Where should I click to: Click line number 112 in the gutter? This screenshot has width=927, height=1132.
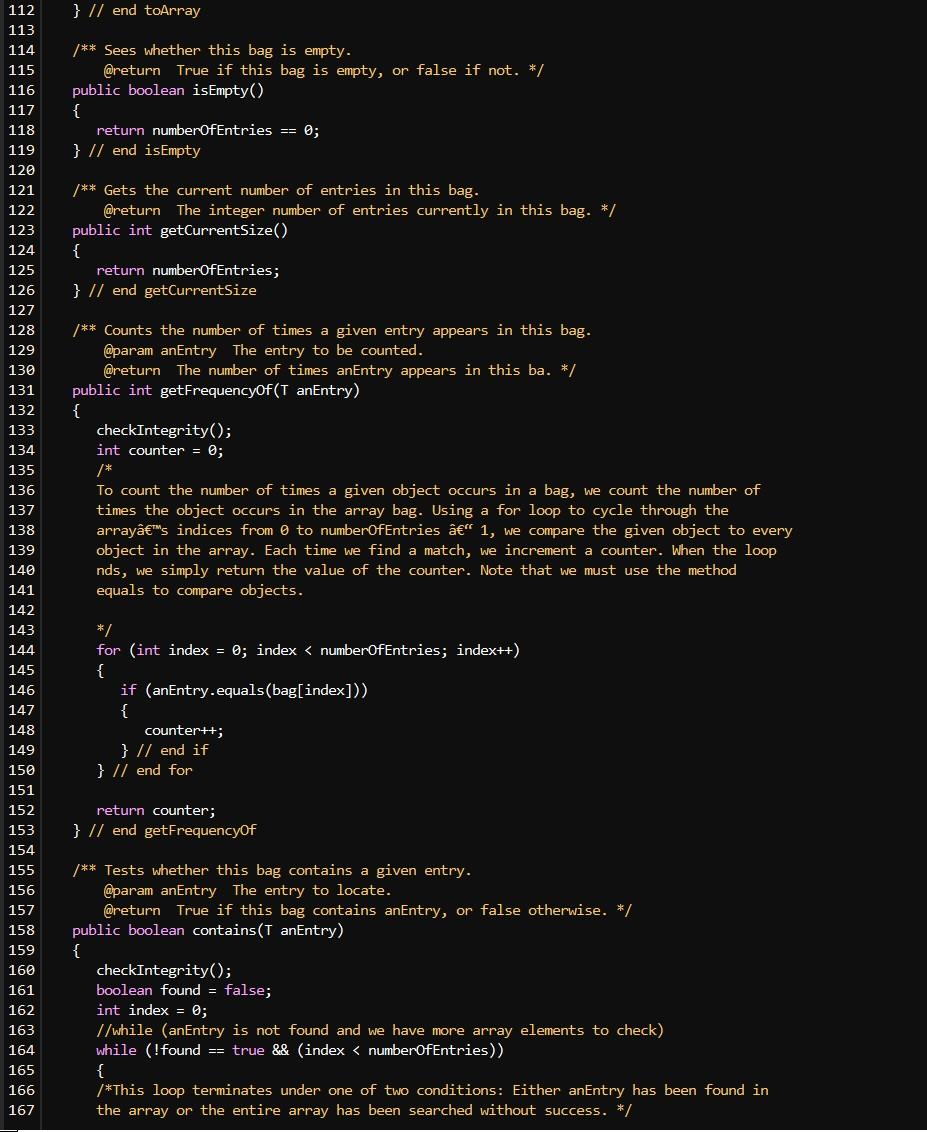click(21, 10)
